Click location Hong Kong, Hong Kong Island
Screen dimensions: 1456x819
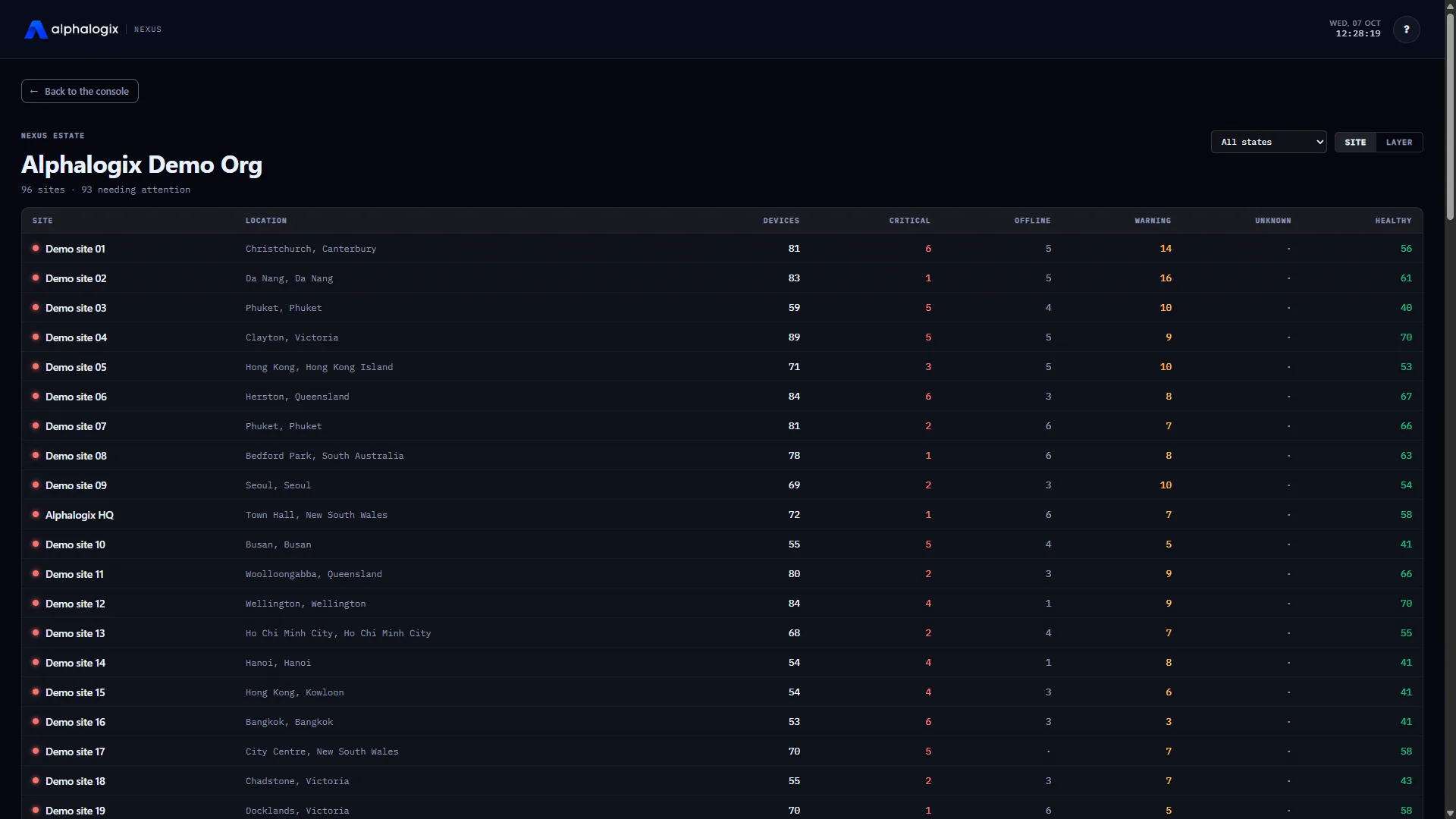[319, 367]
